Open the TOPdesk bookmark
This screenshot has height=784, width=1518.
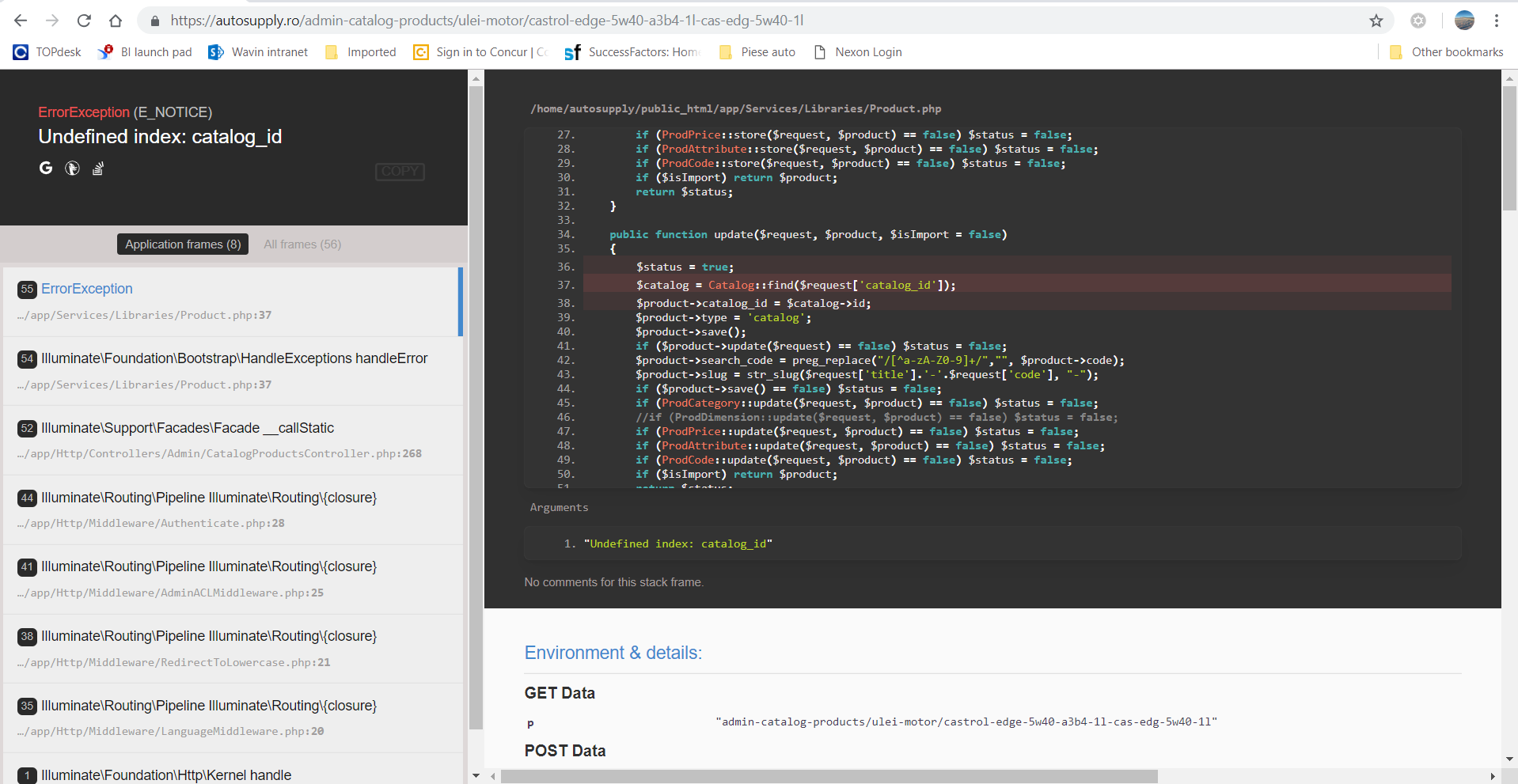pos(47,52)
